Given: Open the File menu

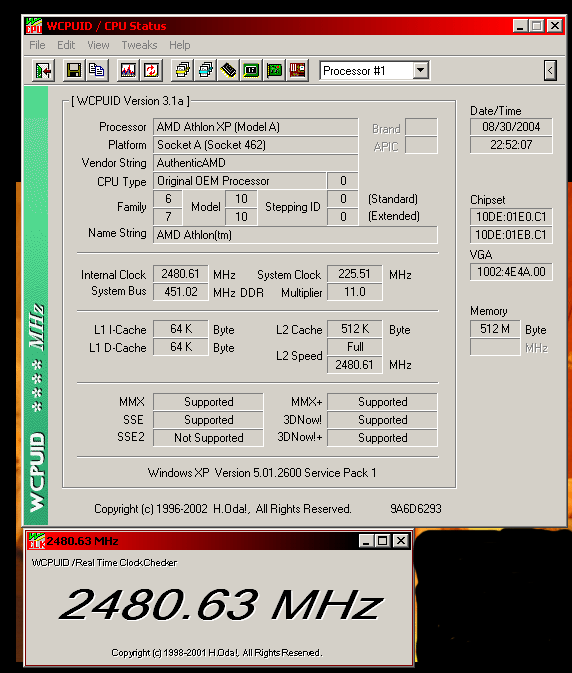Looking at the screenshot, I should 37,45.
